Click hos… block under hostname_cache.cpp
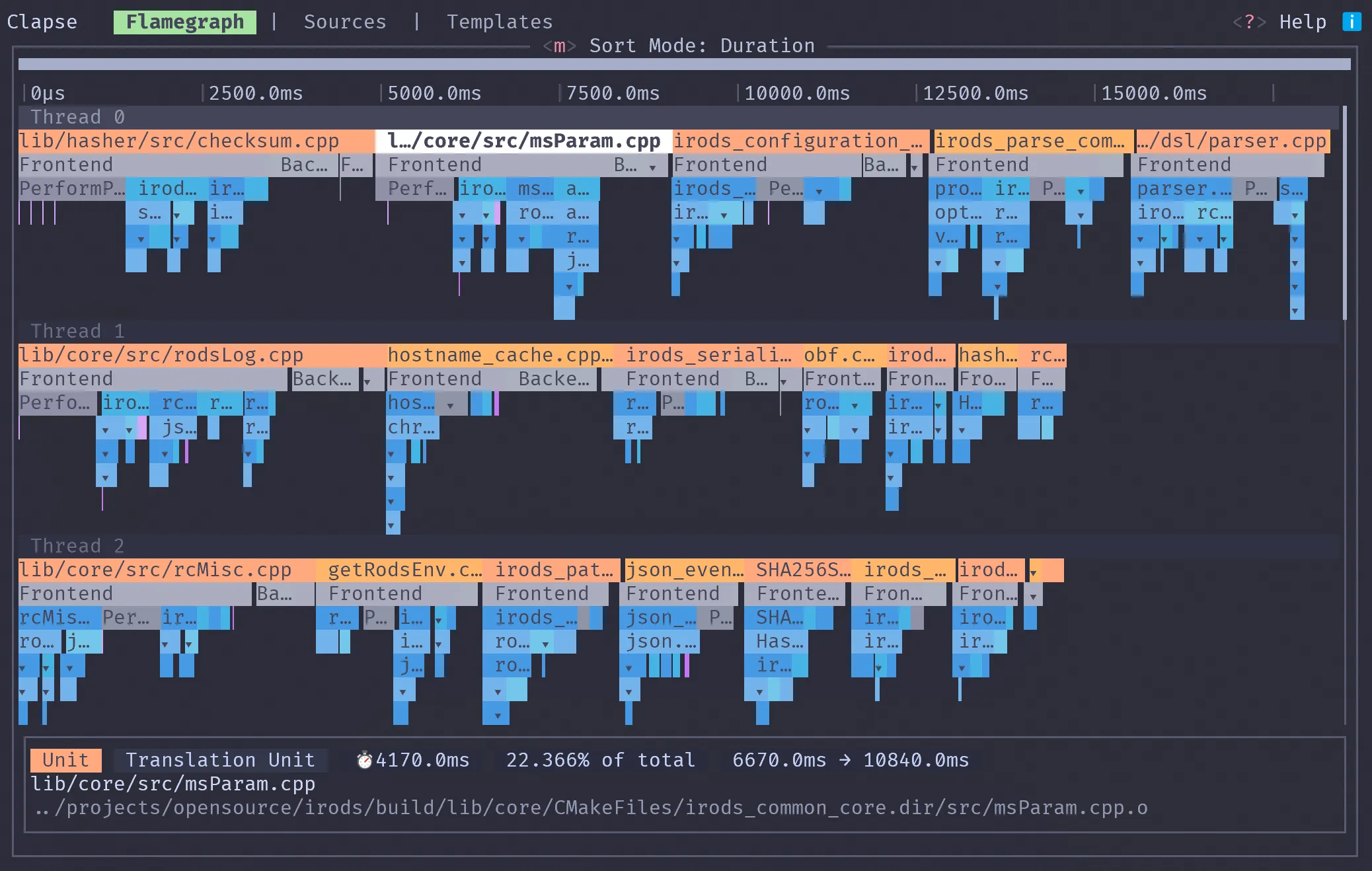This screenshot has width=1372, height=871. [x=411, y=402]
